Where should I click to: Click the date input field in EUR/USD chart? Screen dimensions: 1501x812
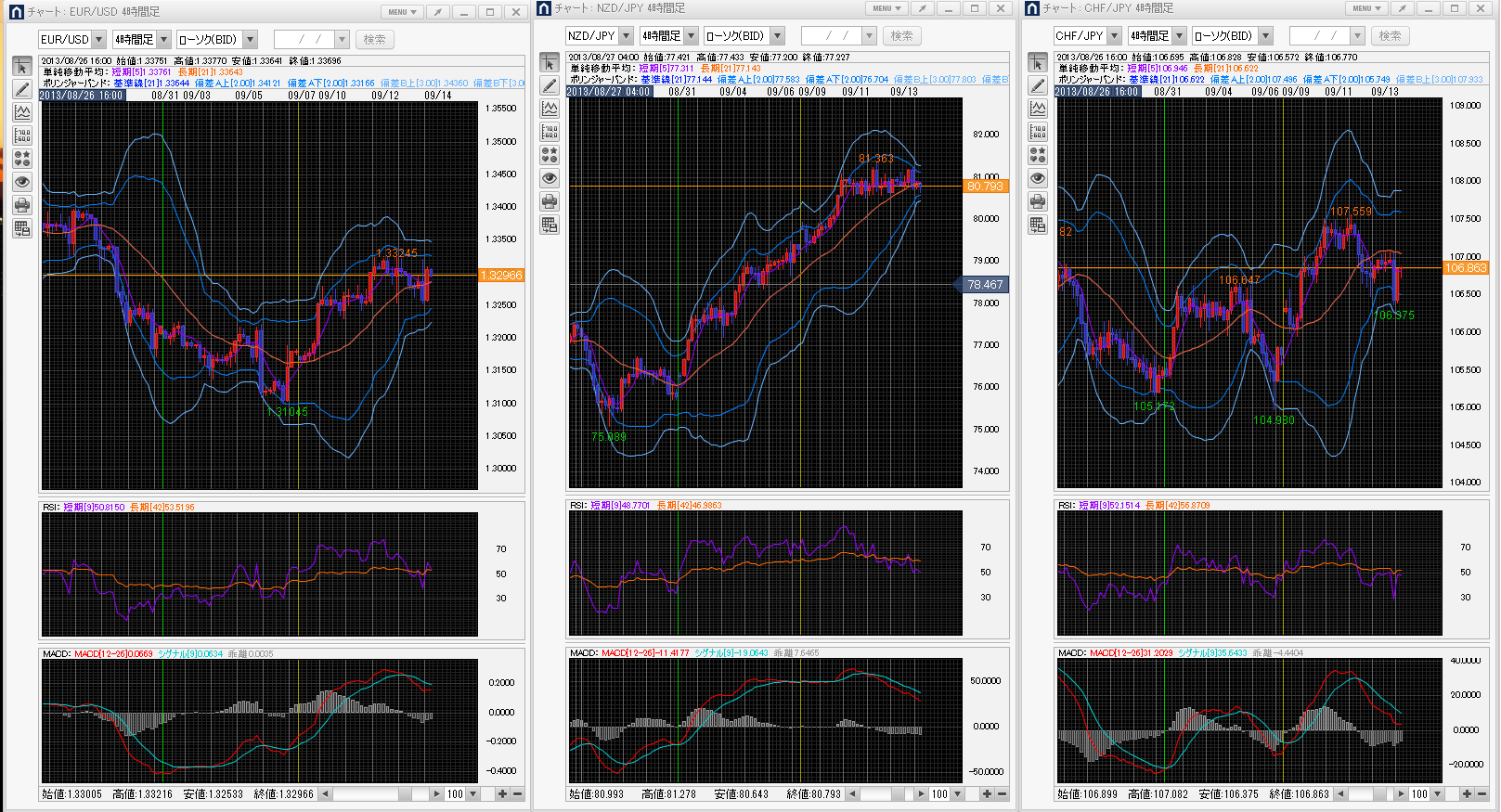(x=304, y=40)
